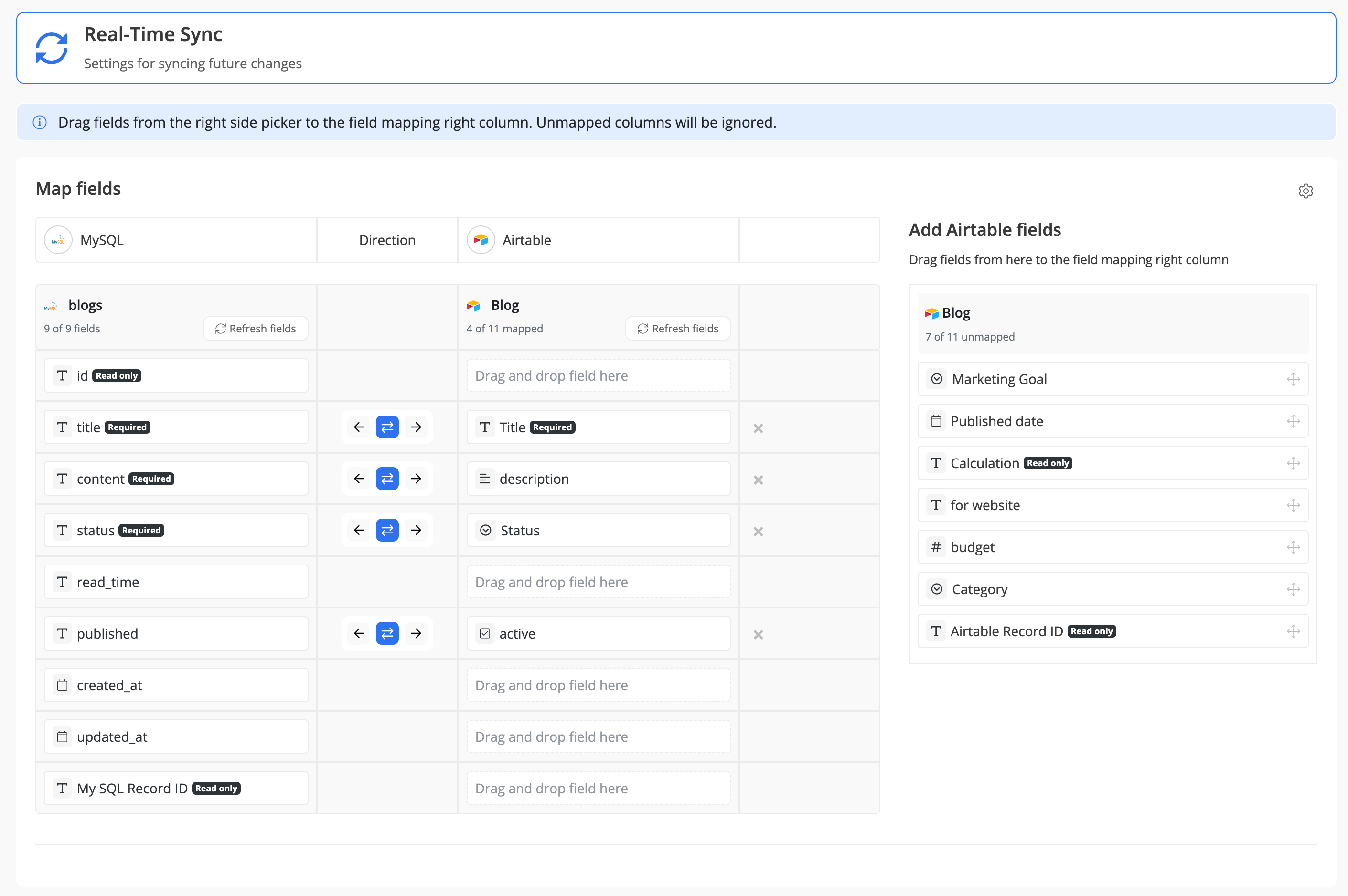Set published row direction to left arrow
Screen dimensions: 1348x896
(359, 633)
